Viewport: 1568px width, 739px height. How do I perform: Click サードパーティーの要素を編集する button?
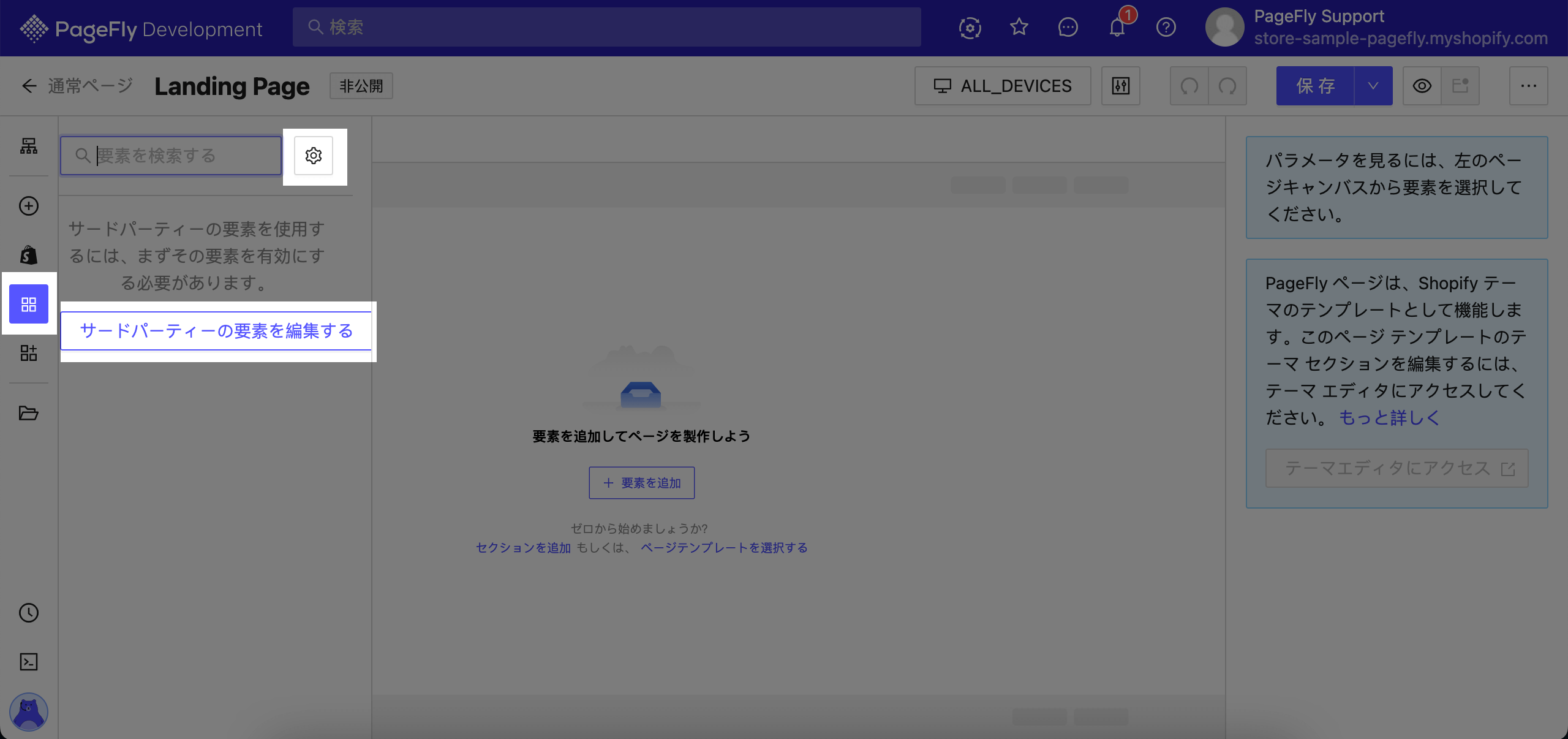pos(216,331)
